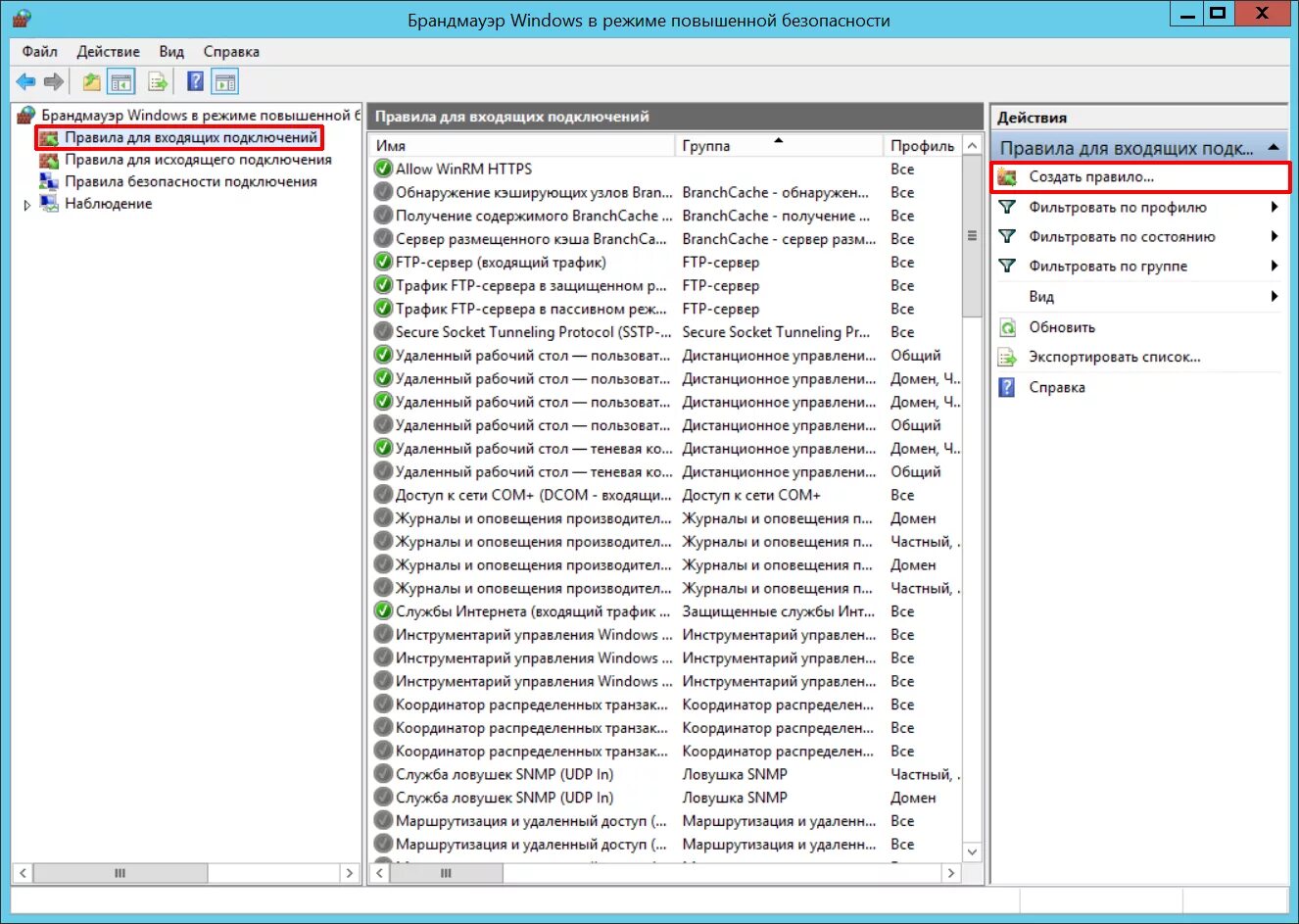Click the Forward arrow toolbar icon

[54, 82]
